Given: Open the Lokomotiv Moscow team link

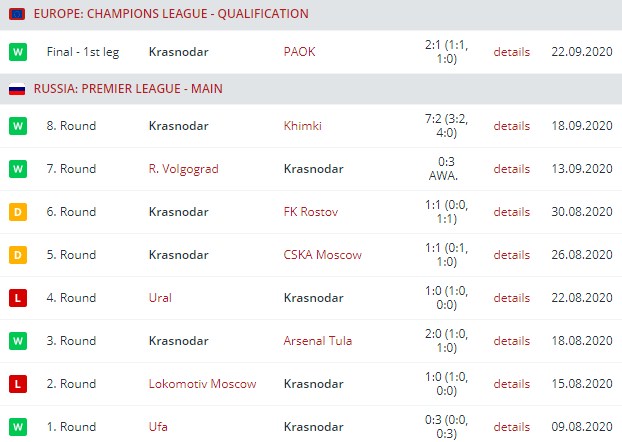Looking at the screenshot, I should [202, 384].
